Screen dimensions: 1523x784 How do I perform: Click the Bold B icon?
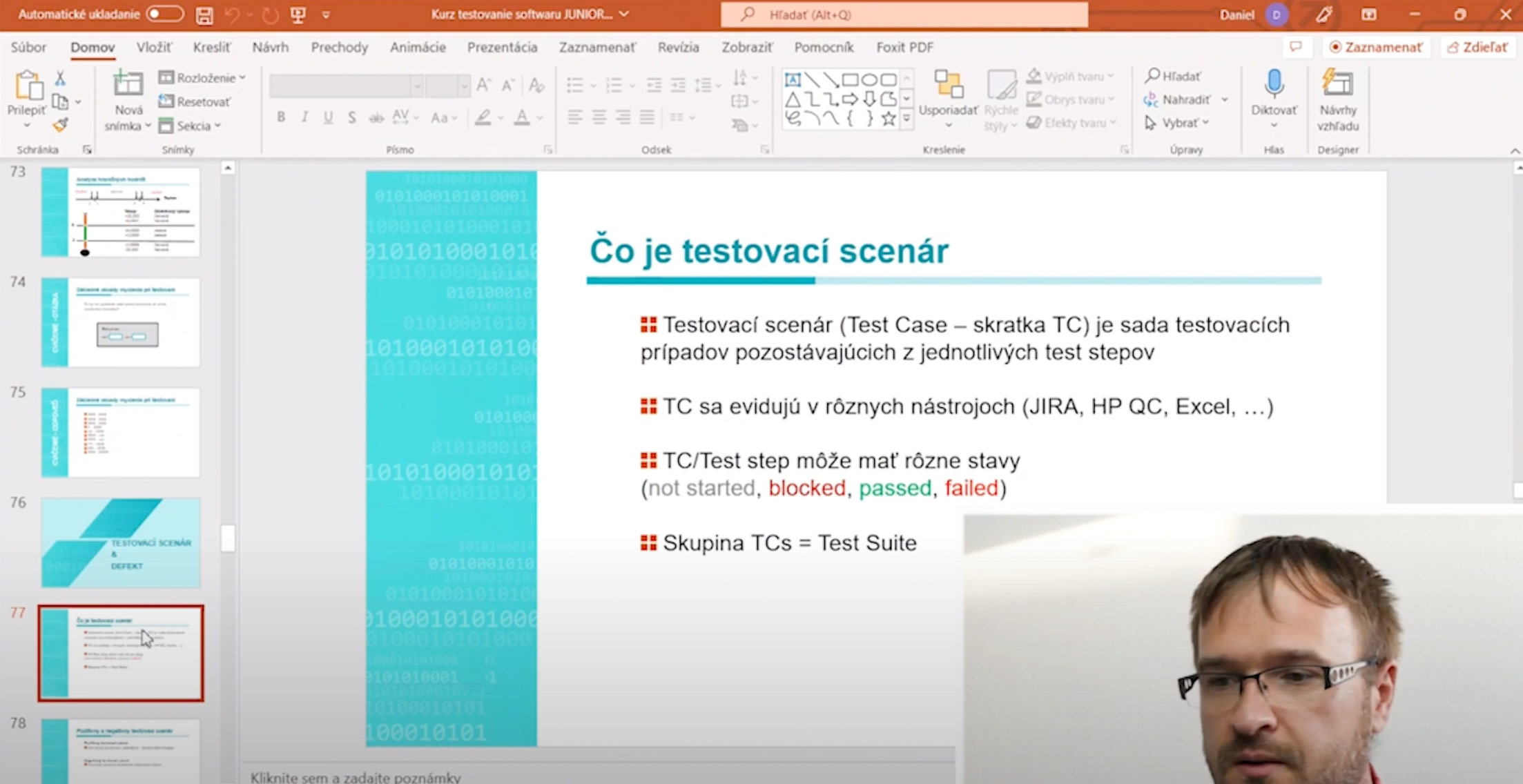point(281,117)
